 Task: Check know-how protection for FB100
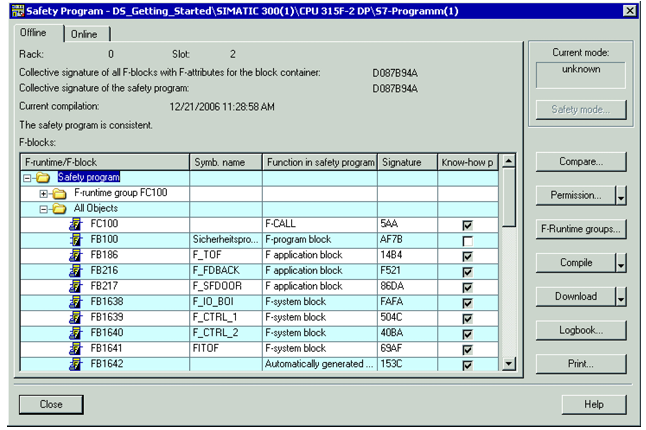coord(467,241)
